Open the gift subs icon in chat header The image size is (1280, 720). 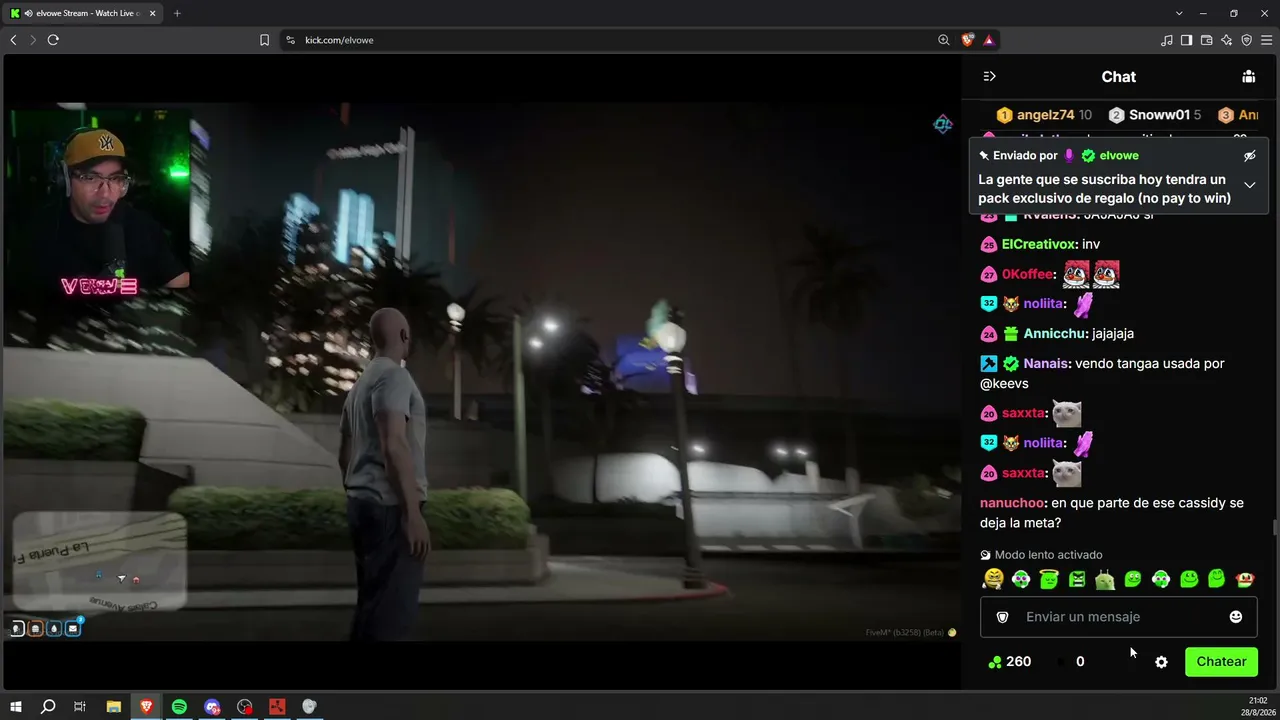1248,77
